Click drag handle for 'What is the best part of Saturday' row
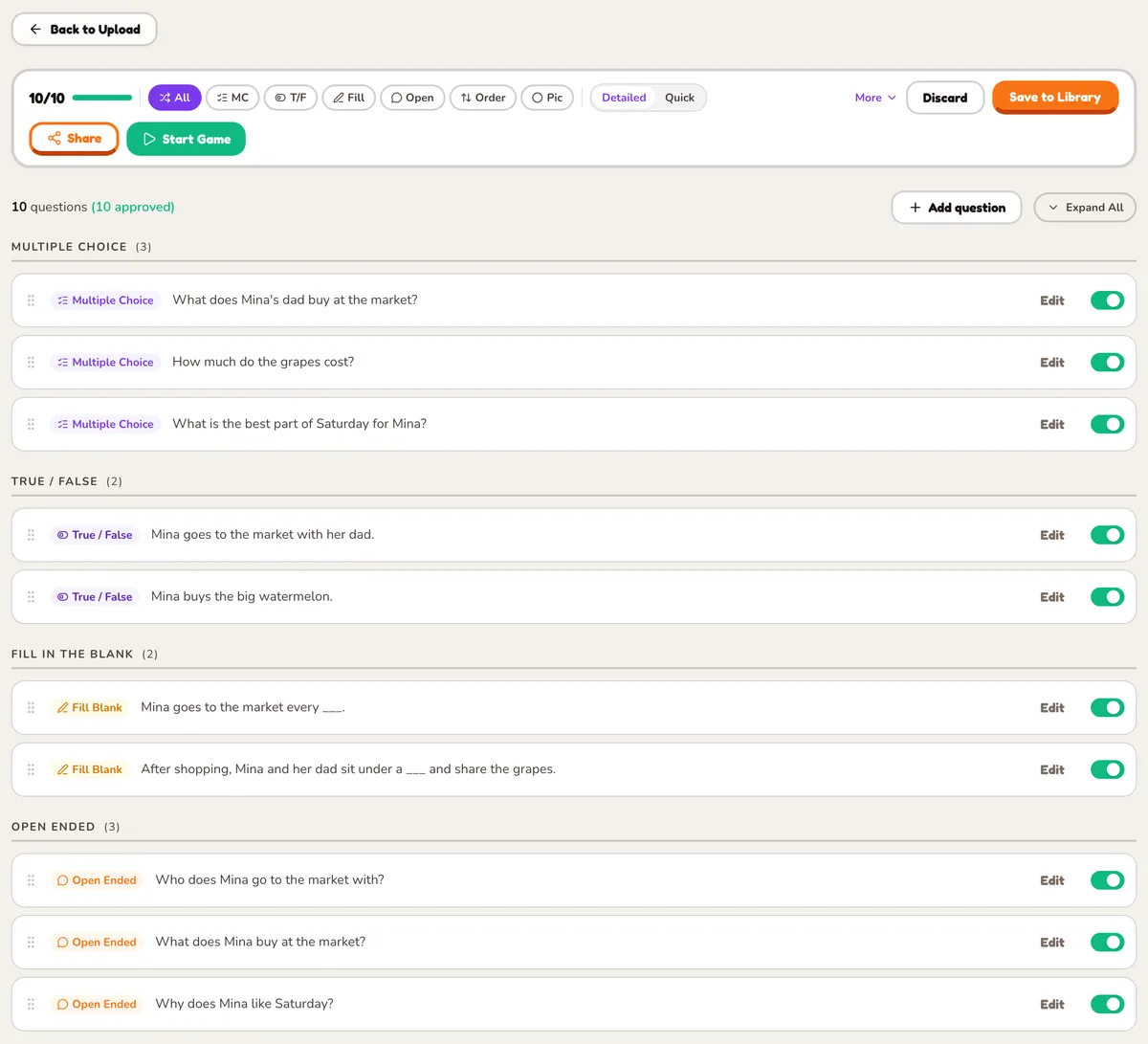 [31, 424]
